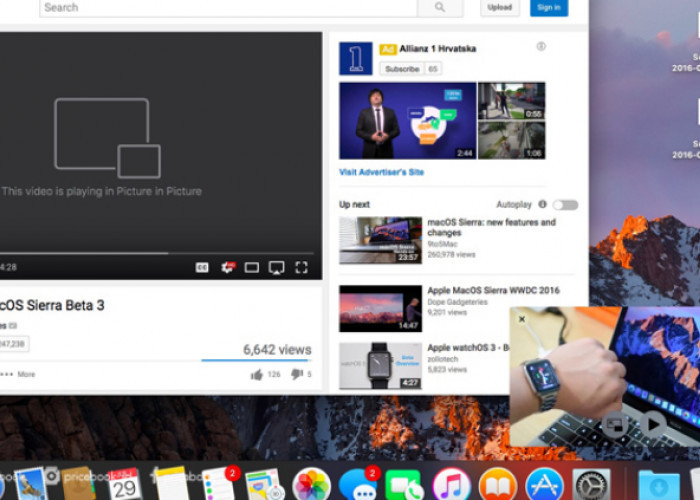Screen dimensions: 700x500
Task: Play the Picture in Picture video
Action: click(x=654, y=424)
